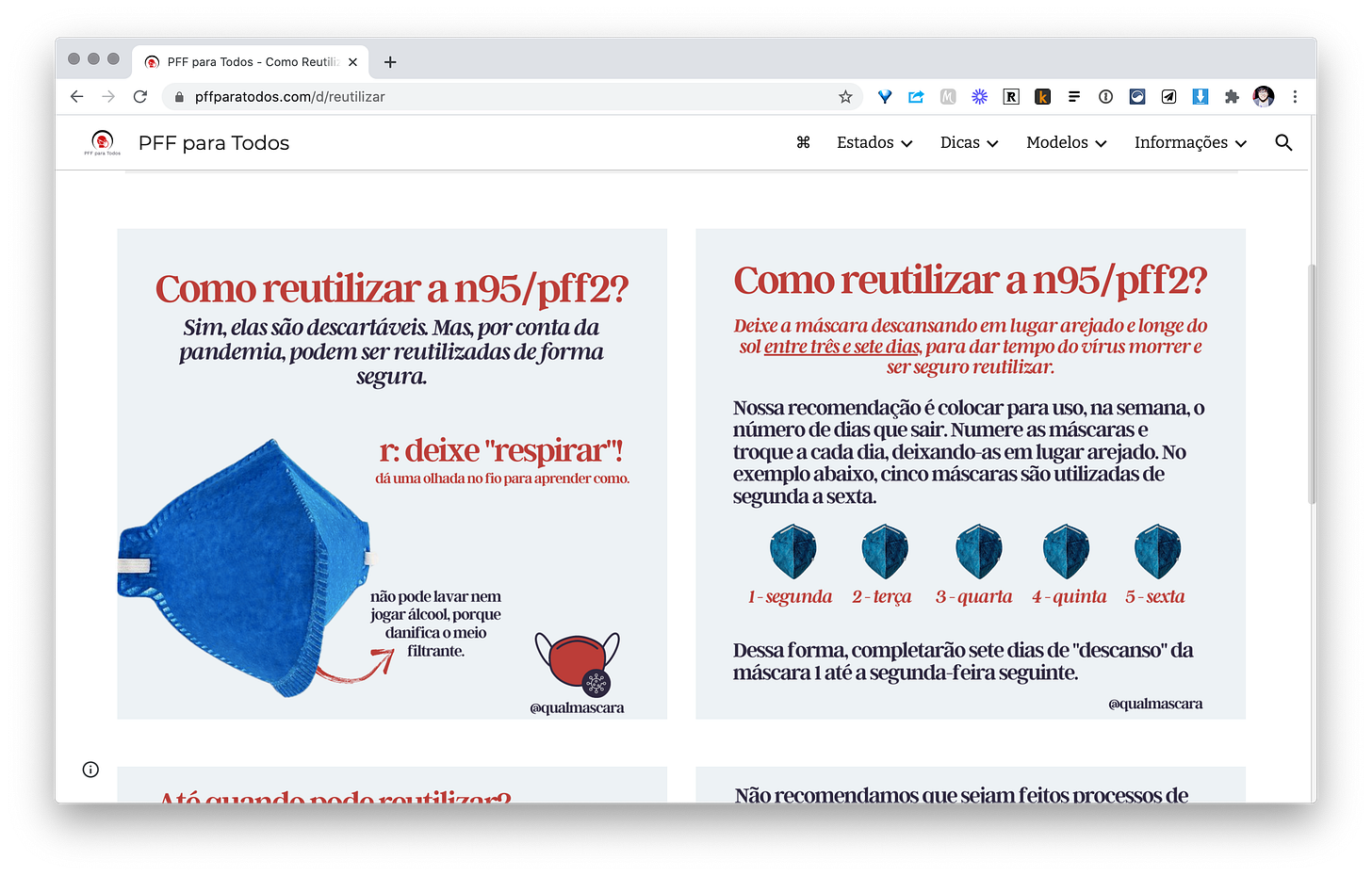1372x876 pixels.
Task: Open the purple starburst extension
Action: pyautogui.click(x=979, y=97)
